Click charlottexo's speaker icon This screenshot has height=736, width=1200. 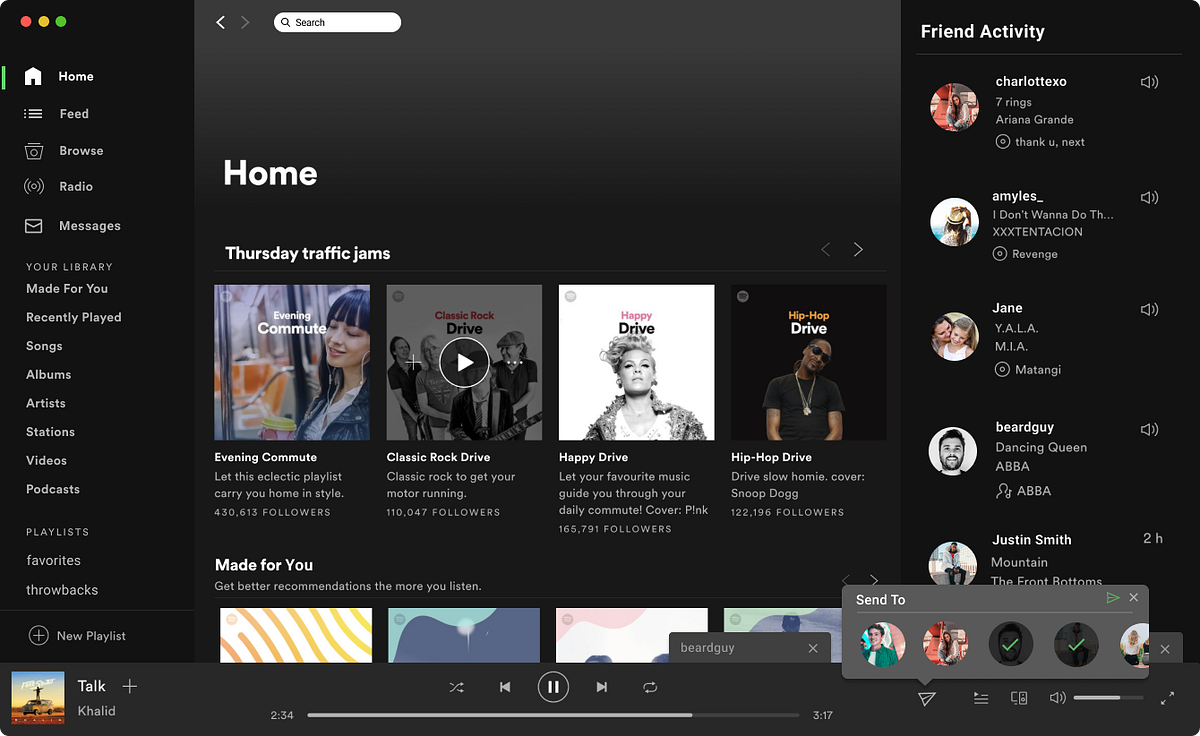click(x=1149, y=82)
